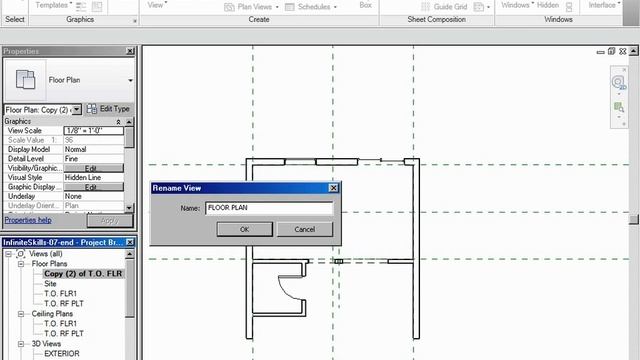Click the Visual Style value Hidden Line

pyautogui.click(x=93, y=178)
